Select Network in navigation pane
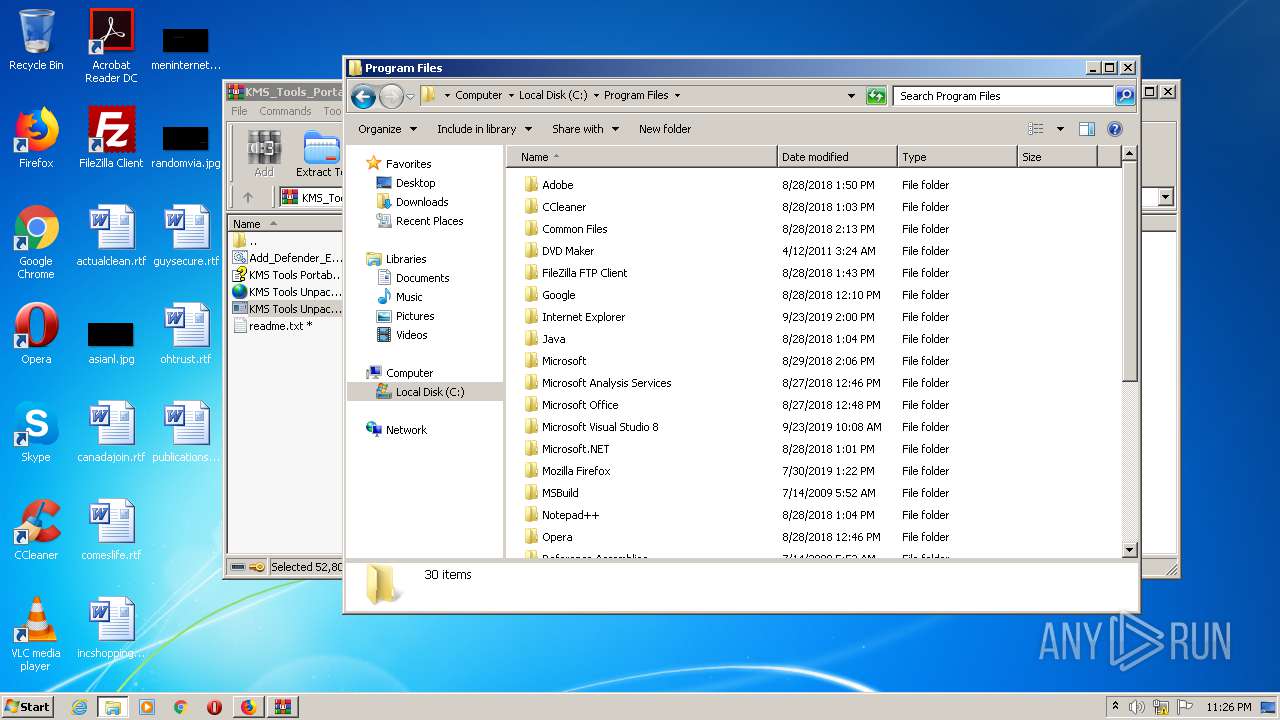The width and height of the screenshot is (1280, 720). click(406, 430)
